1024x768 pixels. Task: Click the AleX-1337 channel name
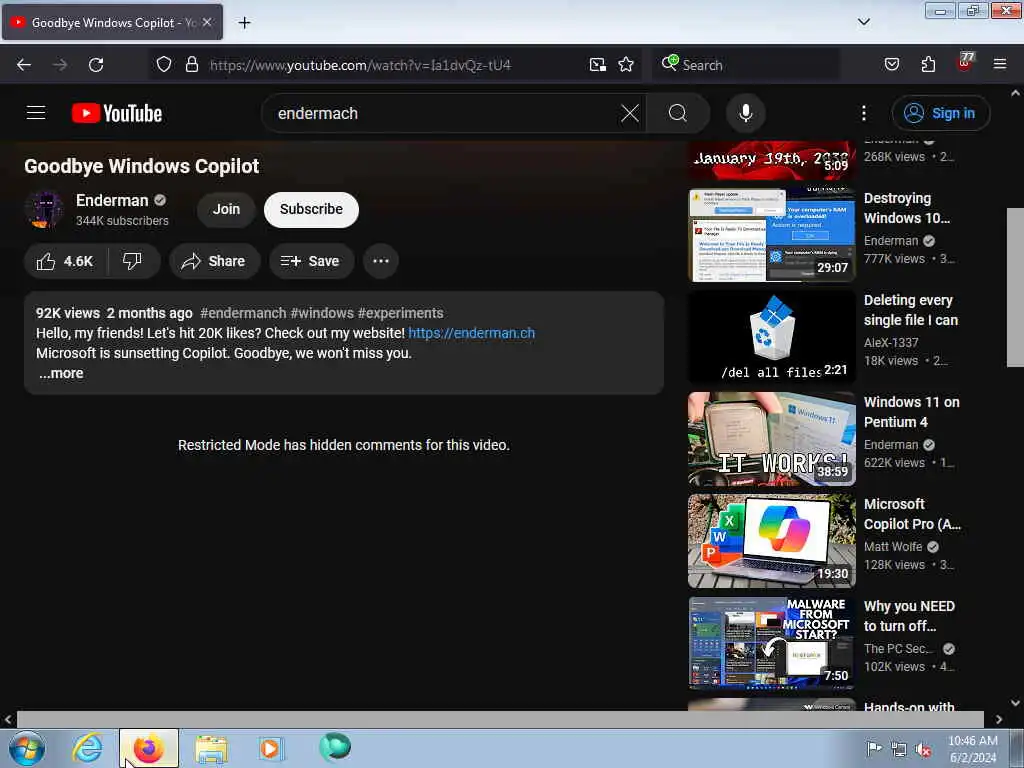[x=891, y=342]
